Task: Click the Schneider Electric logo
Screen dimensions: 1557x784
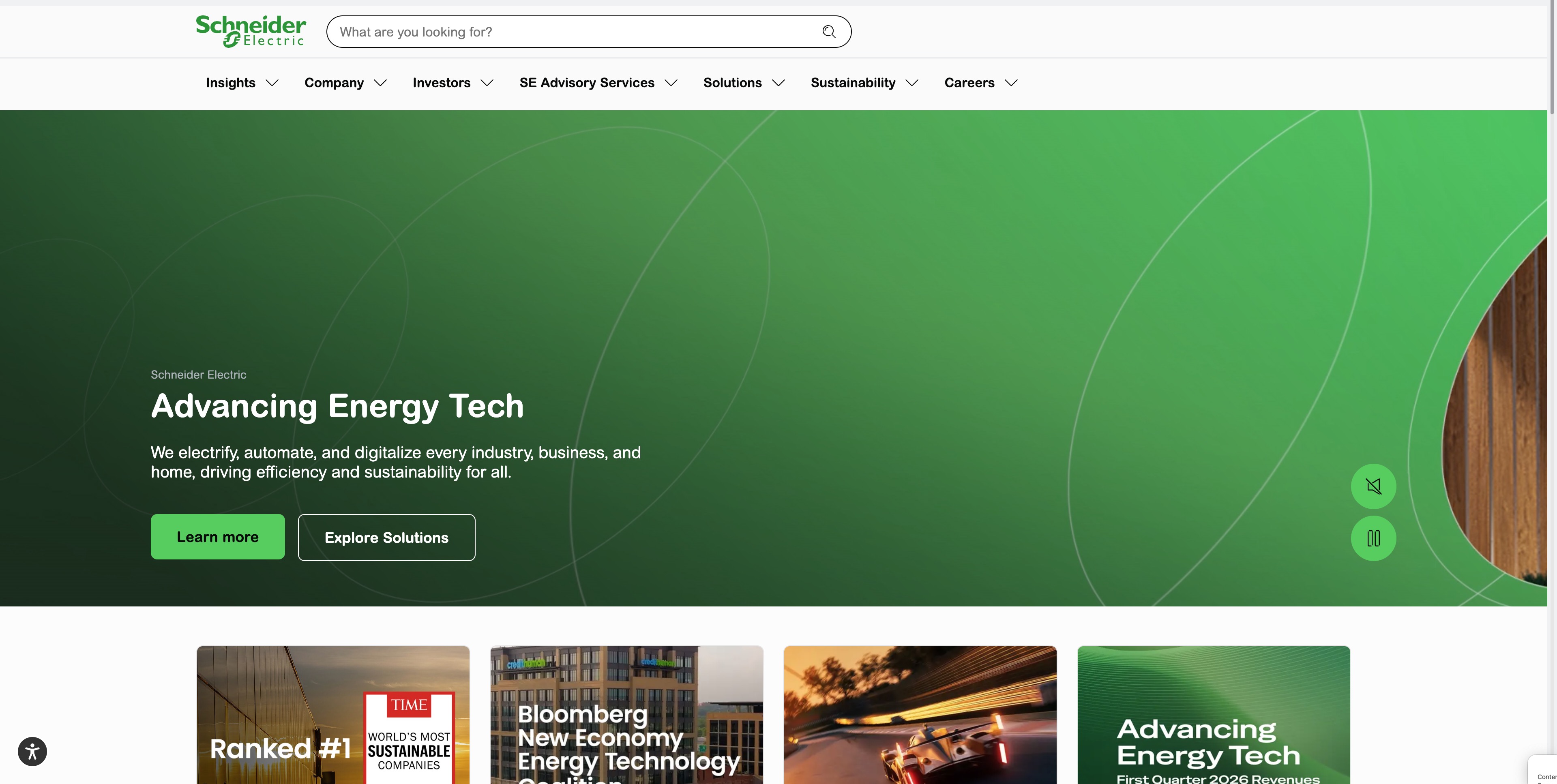Action: (x=251, y=32)
